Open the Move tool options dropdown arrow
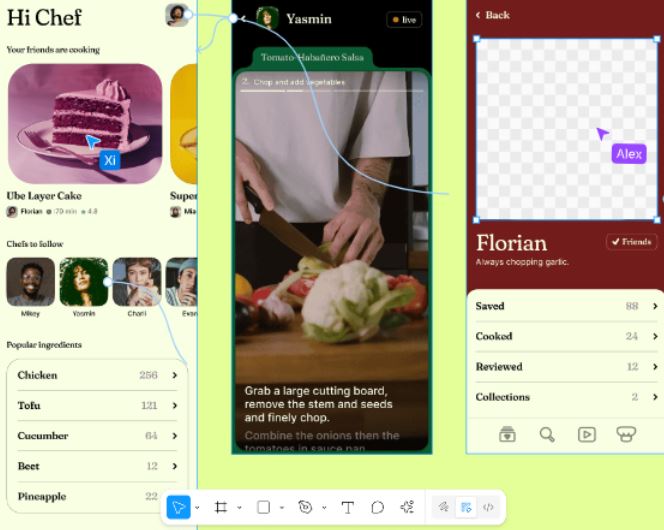Screen dimensions: 664x530 coord(197,507)
